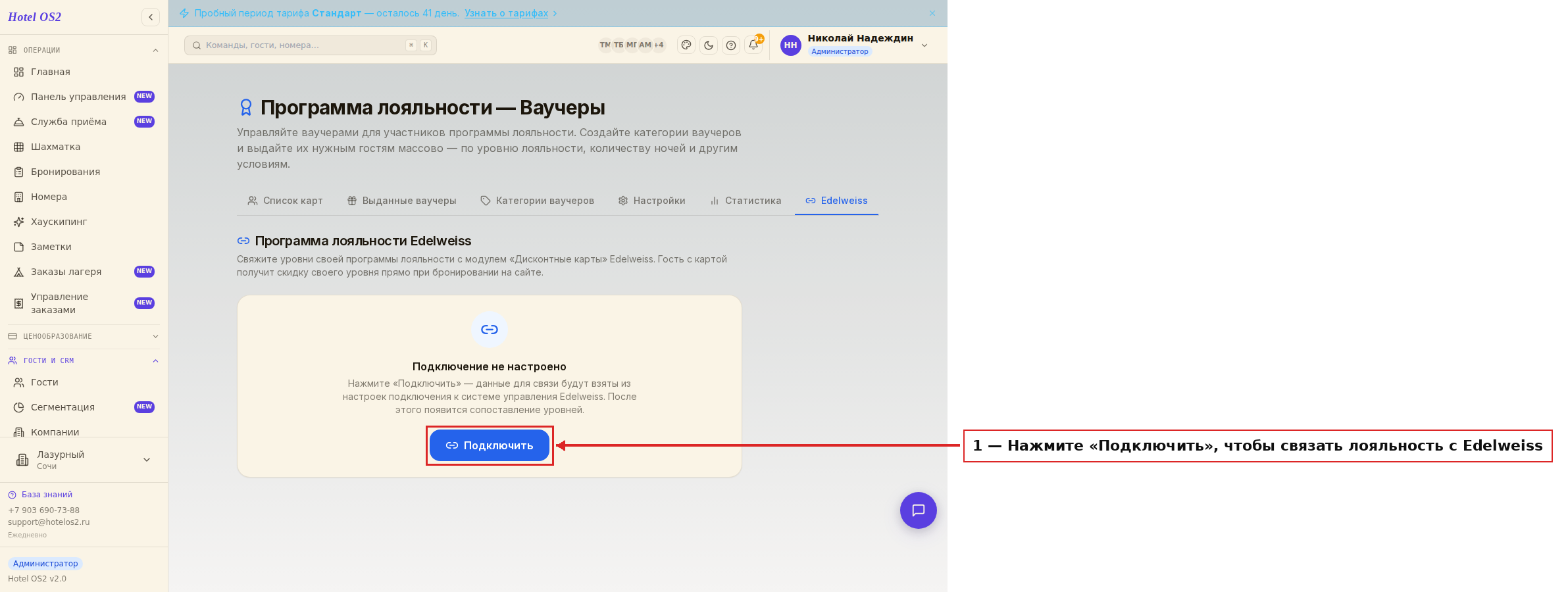Open the color theme palette icon
Screen dimensions: 1568x592
coord(686,45)
